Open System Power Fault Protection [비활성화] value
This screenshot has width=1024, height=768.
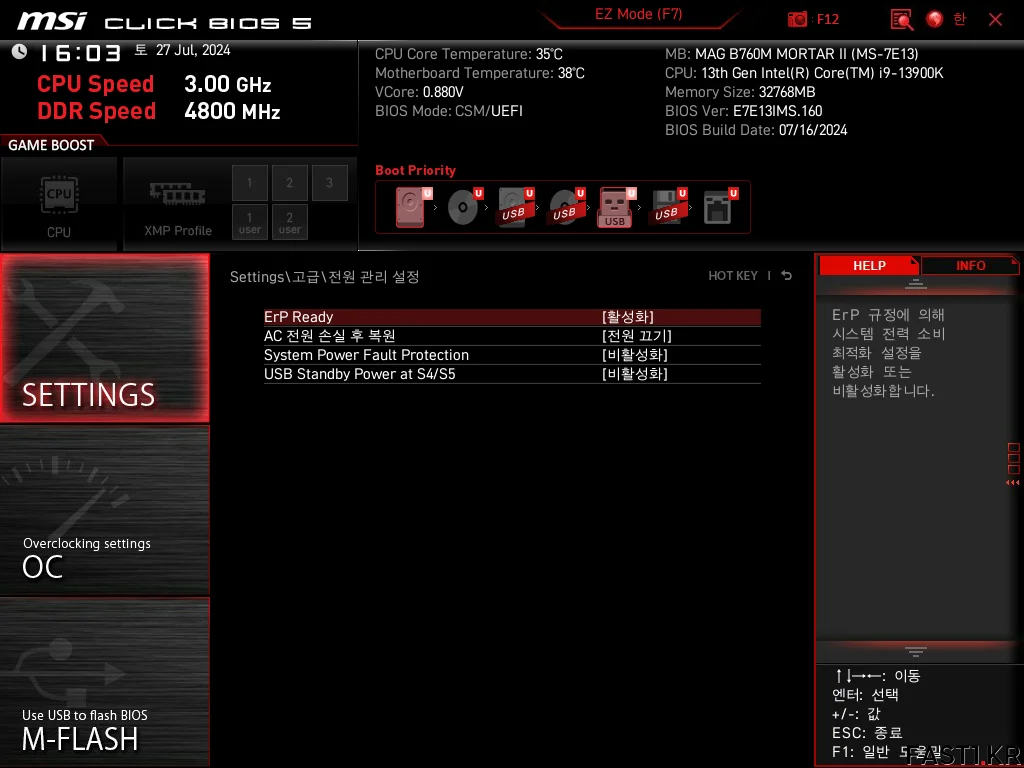pyautogui.click(x=635, y=355)
